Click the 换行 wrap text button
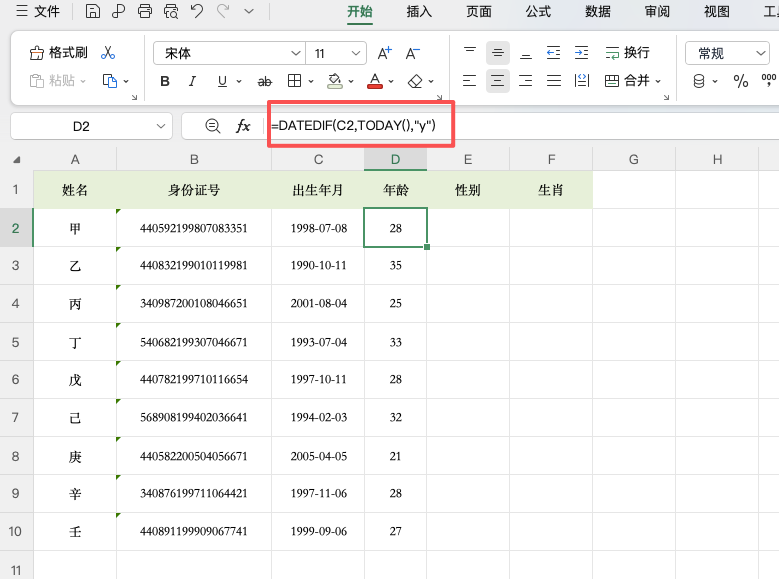The image size is (779, 579). [x=627, y=53]
